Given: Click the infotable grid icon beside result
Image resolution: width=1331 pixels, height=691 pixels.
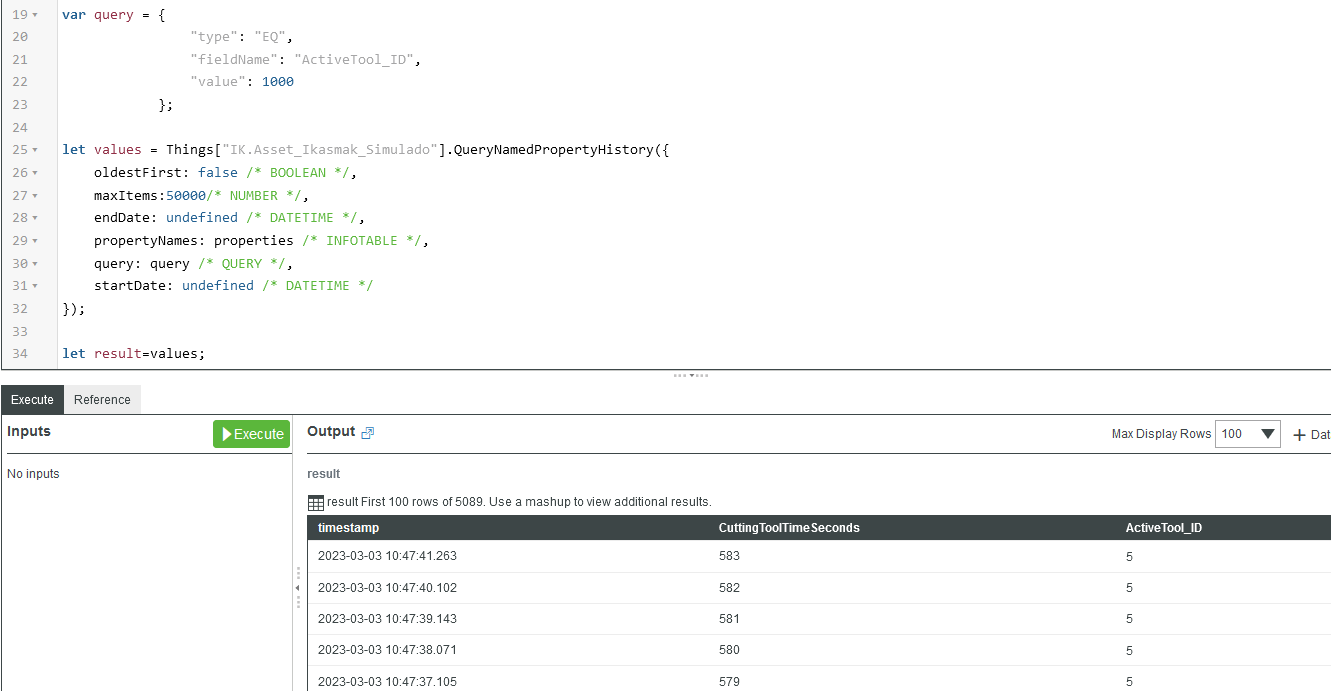Looking at the screenshot, I should click(x=316, y=502).
